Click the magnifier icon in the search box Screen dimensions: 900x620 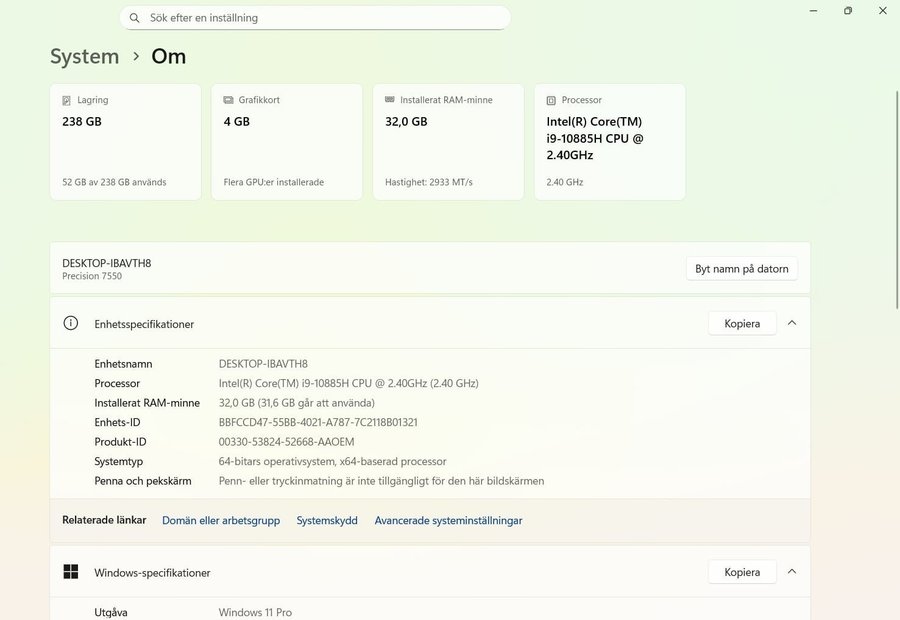[x=134, y=18]
